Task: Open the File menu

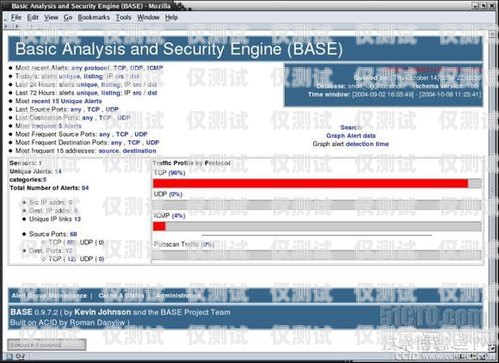Action: [16, 17]
